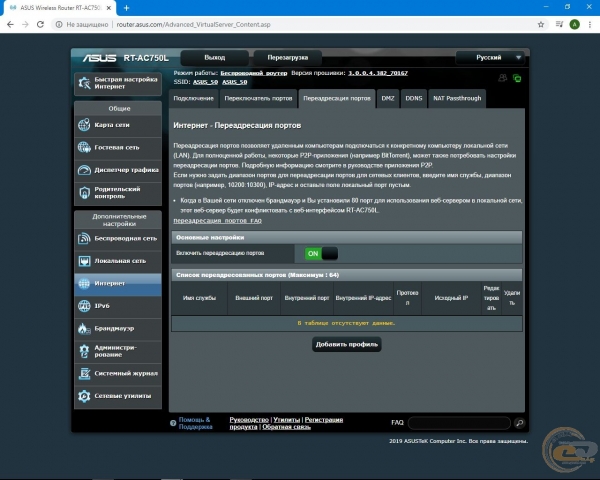Click the Быстрая настройка Интернет icon

pos(84,83)
